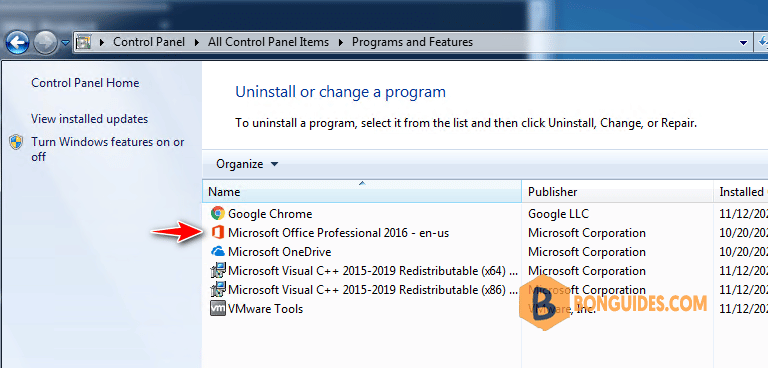Click the shield icon beside Windows features
This screenshot has width=768, height=368.
(x=16, y=143)
